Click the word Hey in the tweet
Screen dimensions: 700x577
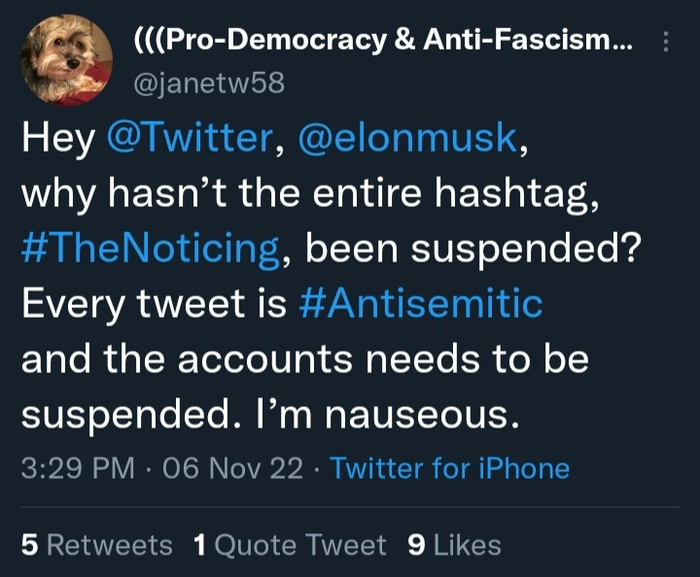(55, 138)
